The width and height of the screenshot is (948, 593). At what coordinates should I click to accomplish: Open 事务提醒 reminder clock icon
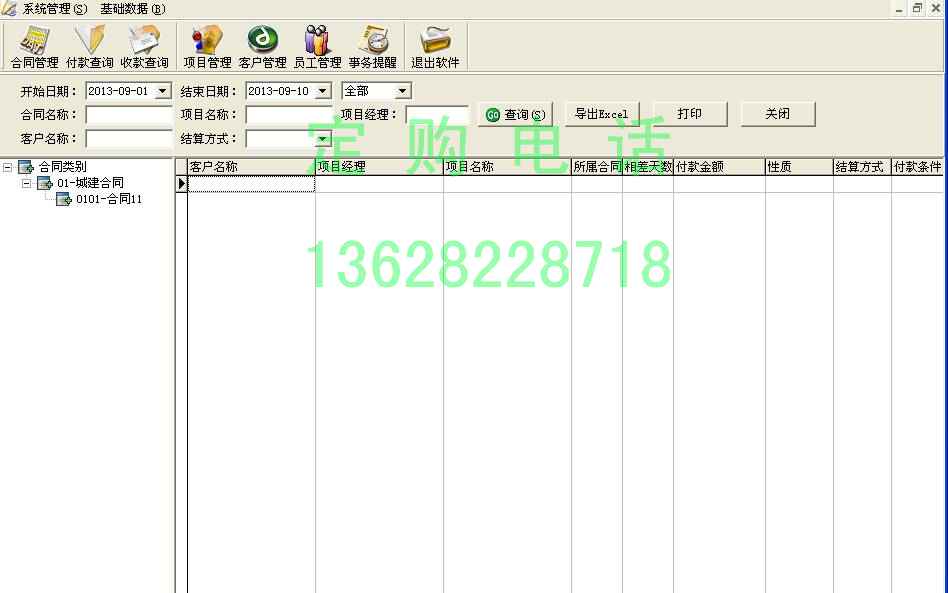click(x=373, y=46)
